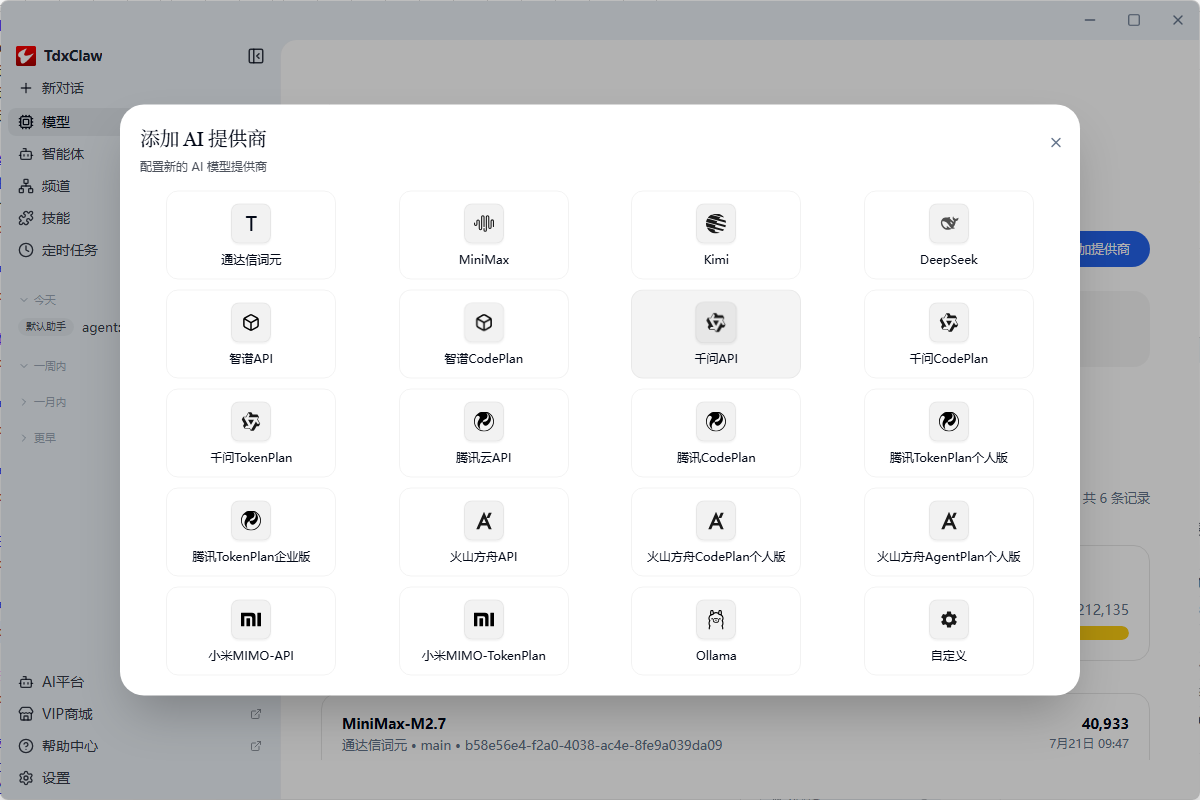Click the external link icon beside 帮助中心
This screenshot has height=800, width=1200.
[x=256, y=746]
